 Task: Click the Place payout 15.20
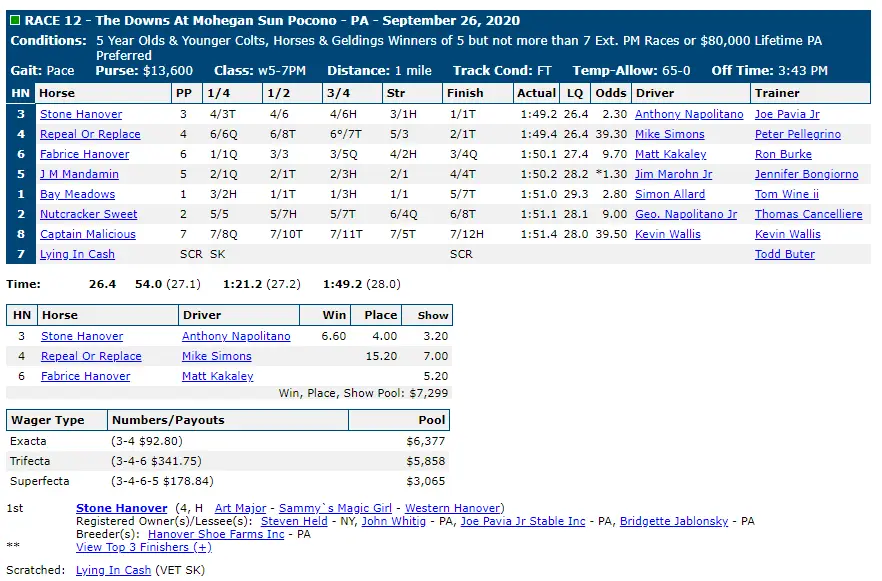coord(381,357)
